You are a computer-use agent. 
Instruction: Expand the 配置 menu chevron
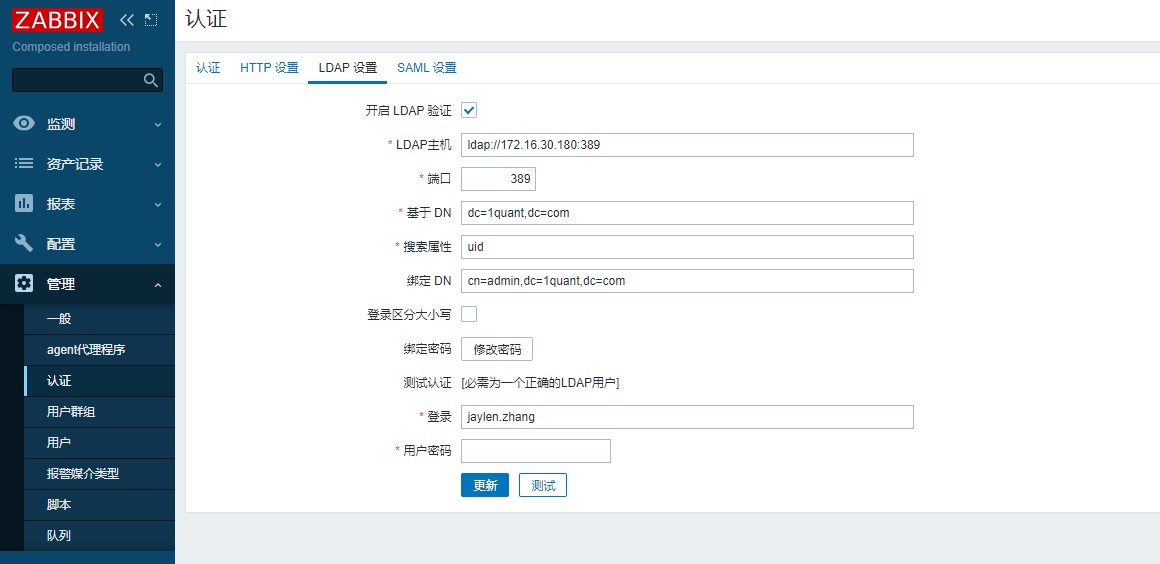pyautogui.click(x=157, y=245)
